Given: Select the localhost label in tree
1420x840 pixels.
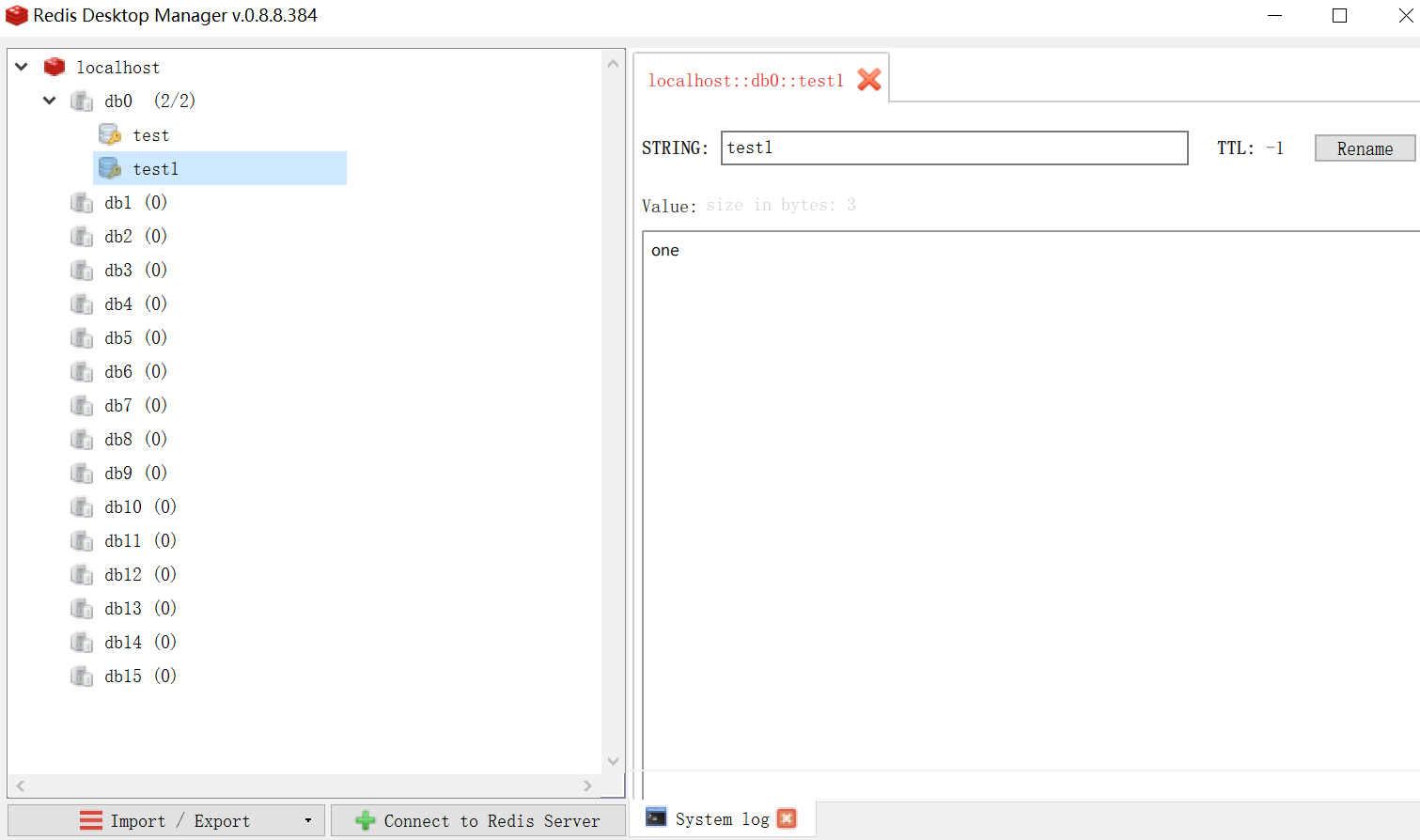Looking at the screenshot, I should coord(117,68).
